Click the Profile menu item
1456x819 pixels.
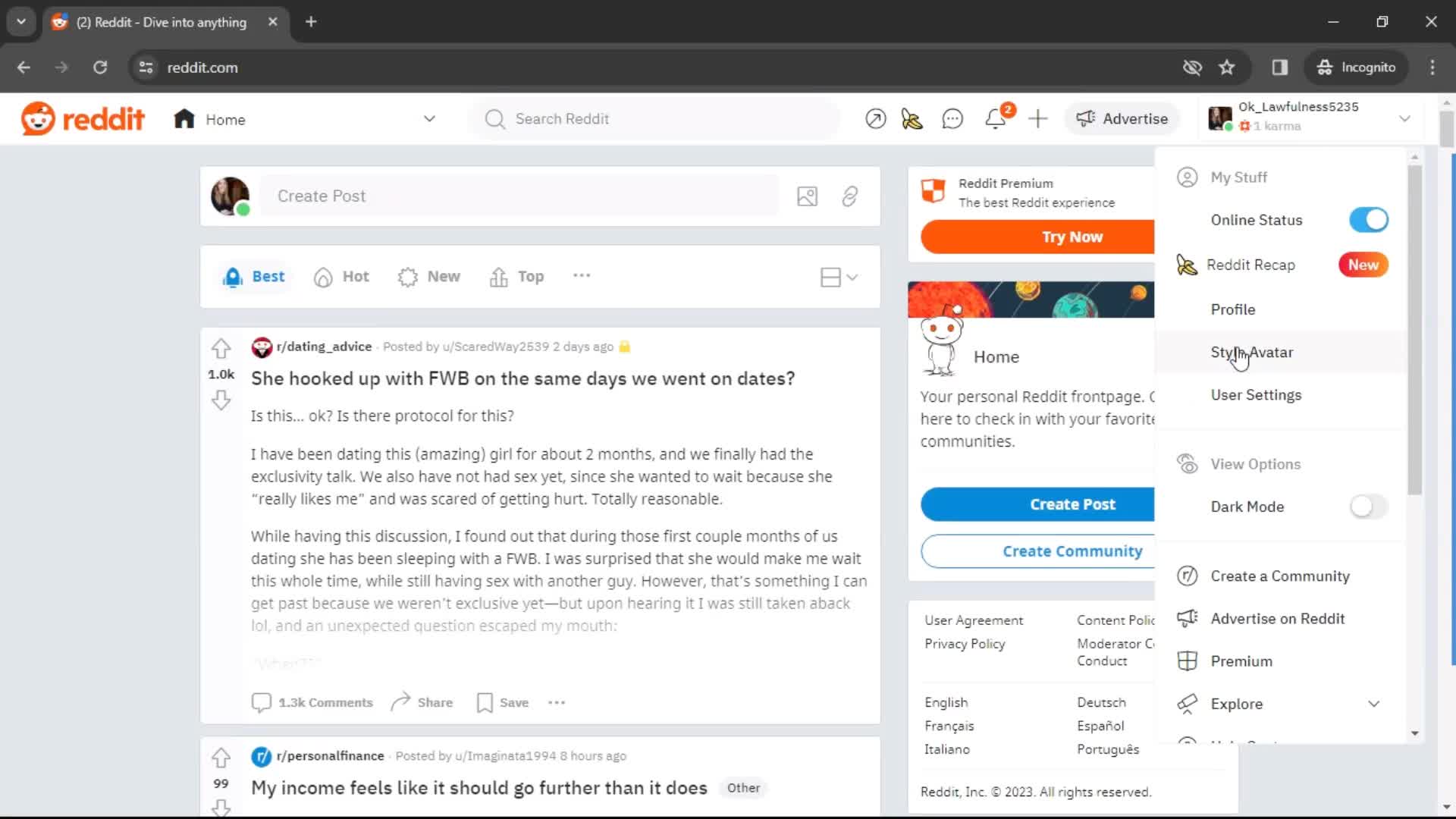1233,309
